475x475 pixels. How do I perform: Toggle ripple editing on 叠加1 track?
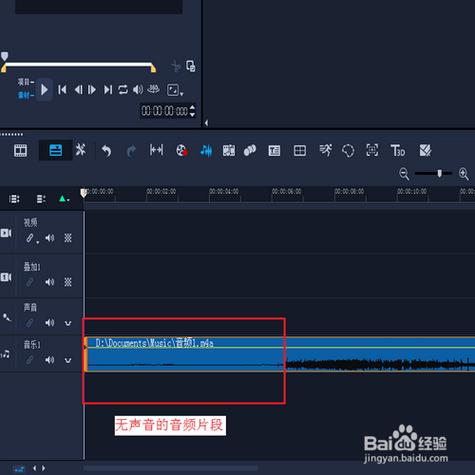pyautogui.click(x=30, y=282)
